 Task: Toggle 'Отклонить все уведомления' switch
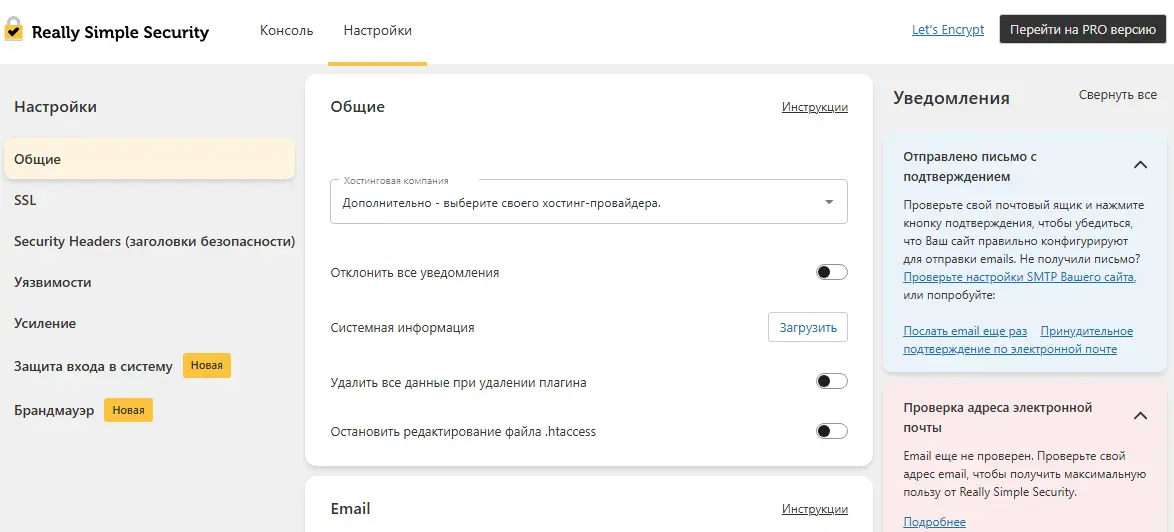click(x=831, y=272)
